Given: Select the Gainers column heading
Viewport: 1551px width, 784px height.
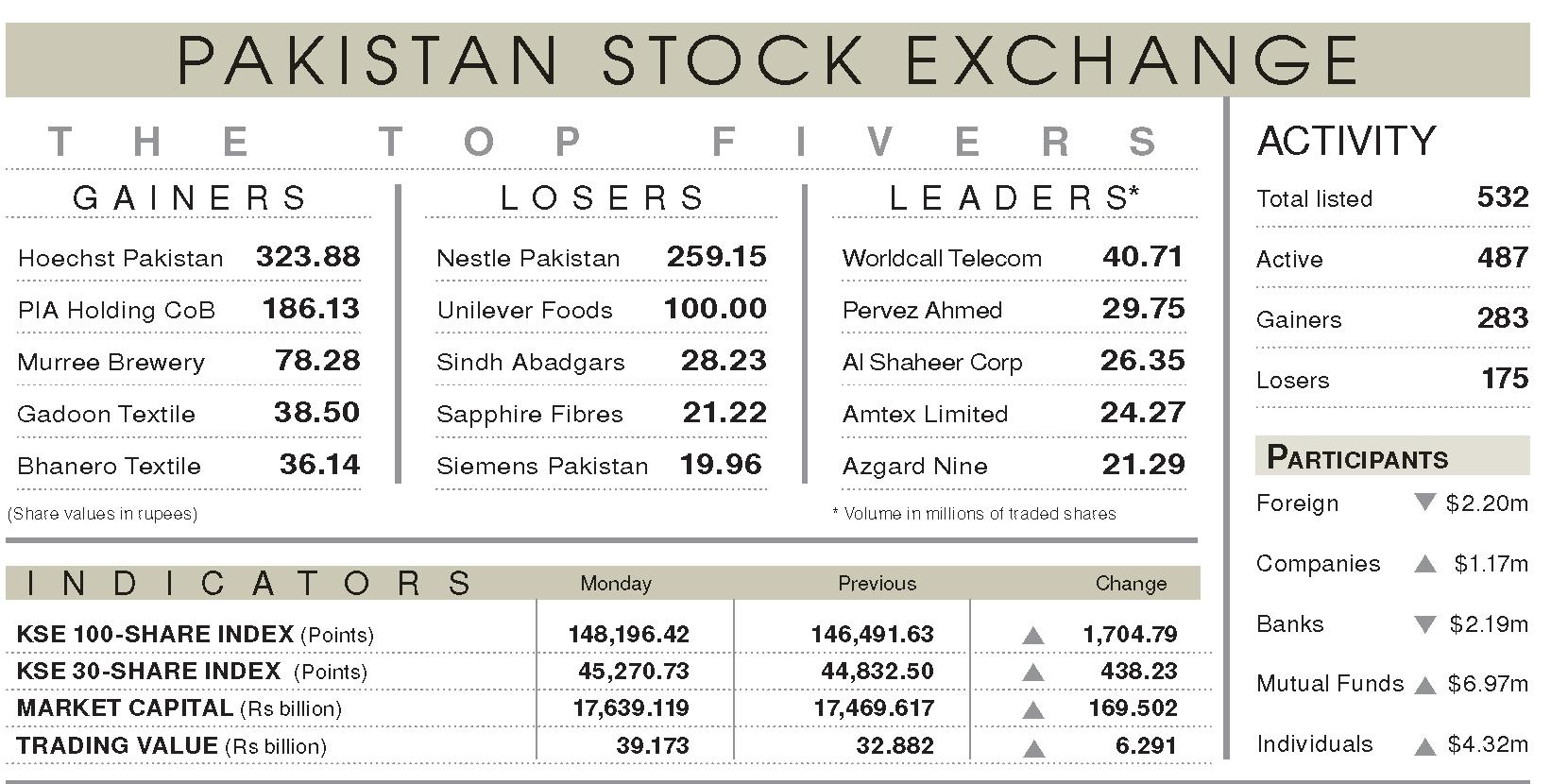Looking at the screenshot, I should coord(190,197).
